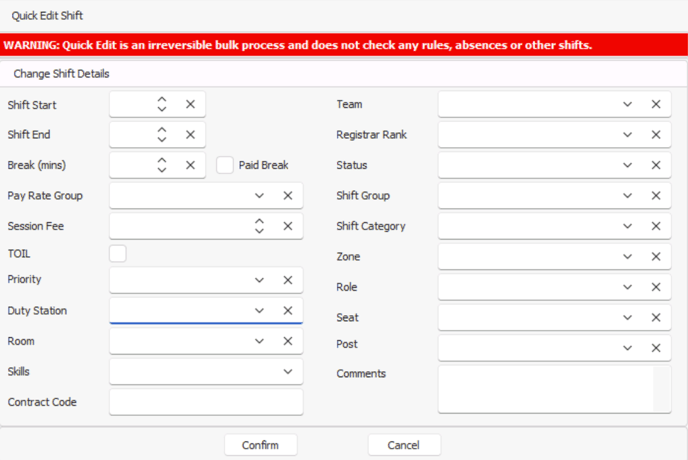Decrease Break minutes with down arrow
The height and width of the screenshot is (460, 688).
click(162, 170)
